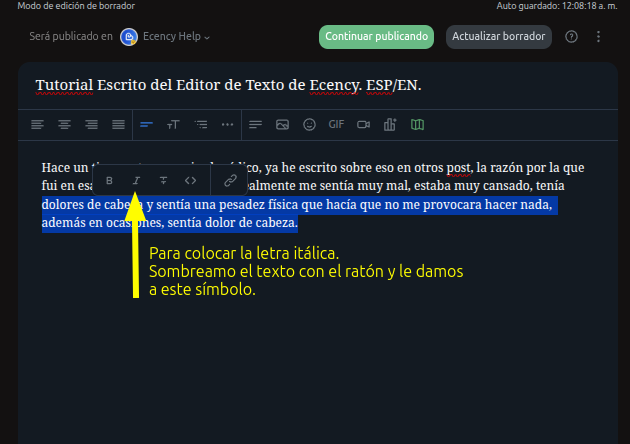This screenshot has height=444, width=630.
Task: Apply bold from floating selection toolbar
Action: point(109,180)
